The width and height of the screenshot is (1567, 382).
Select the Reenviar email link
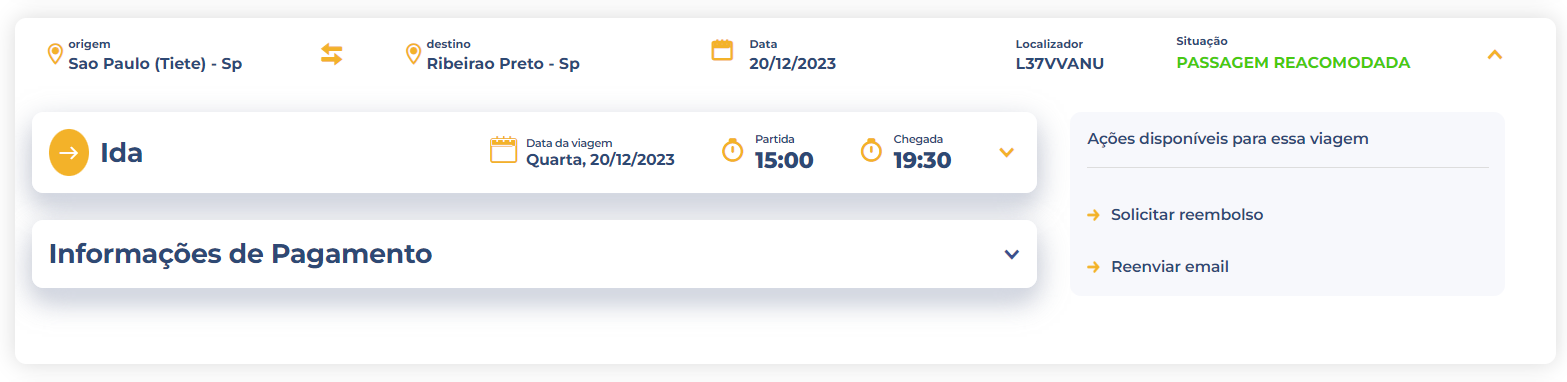point(1170,267)
